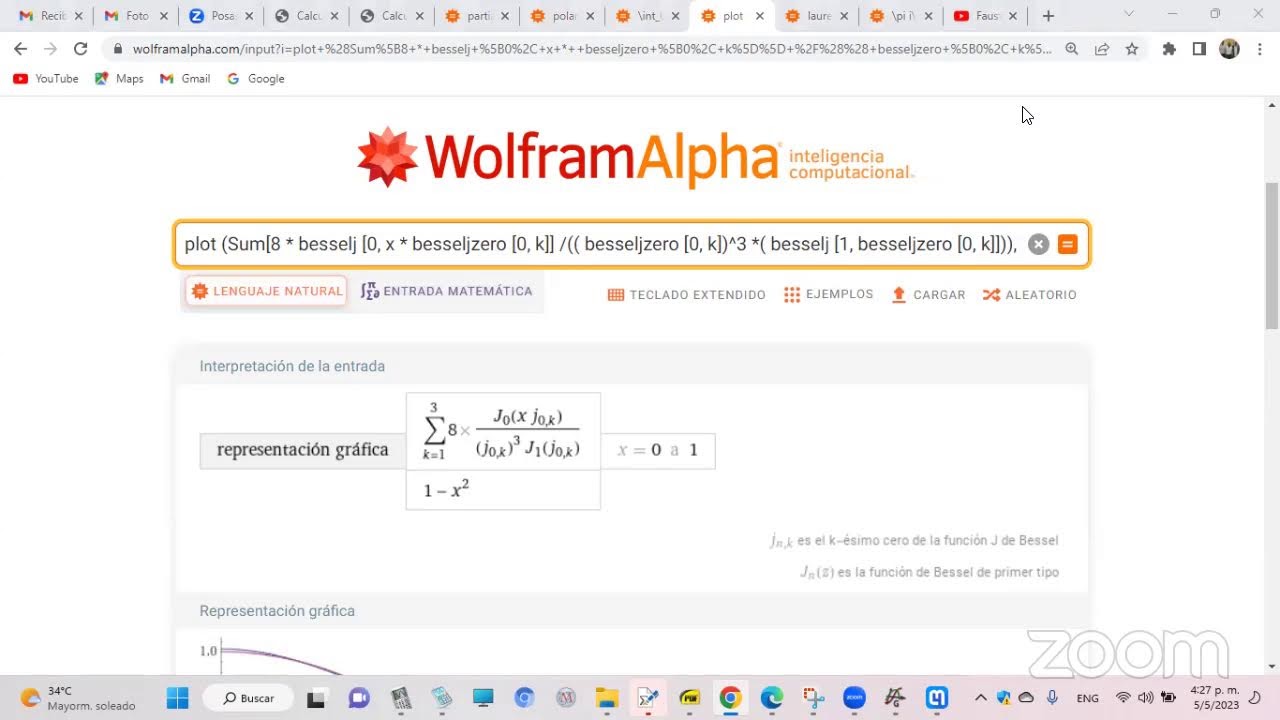Open the Chrome three-dot menu
1280x720 pixels.
click(1259, 48)
